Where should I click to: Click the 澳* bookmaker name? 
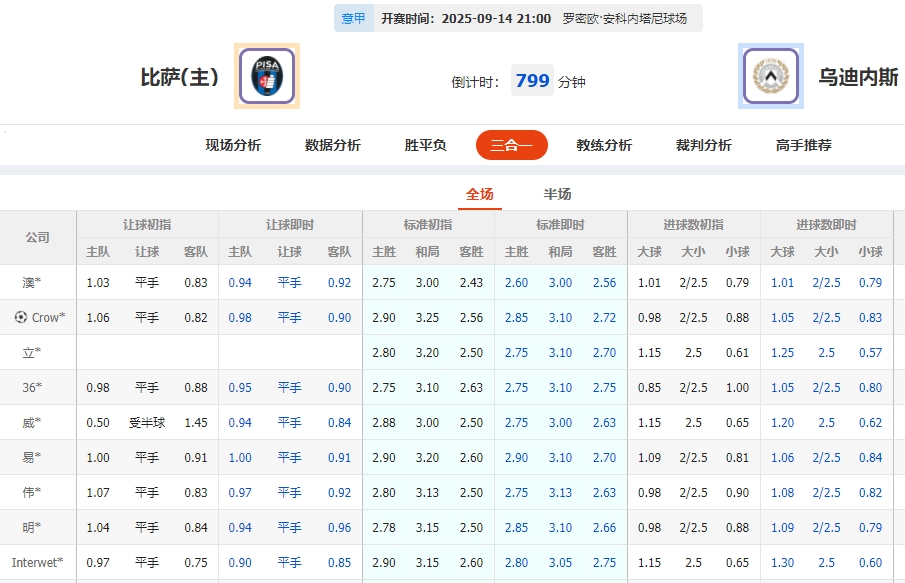[29, 282]
